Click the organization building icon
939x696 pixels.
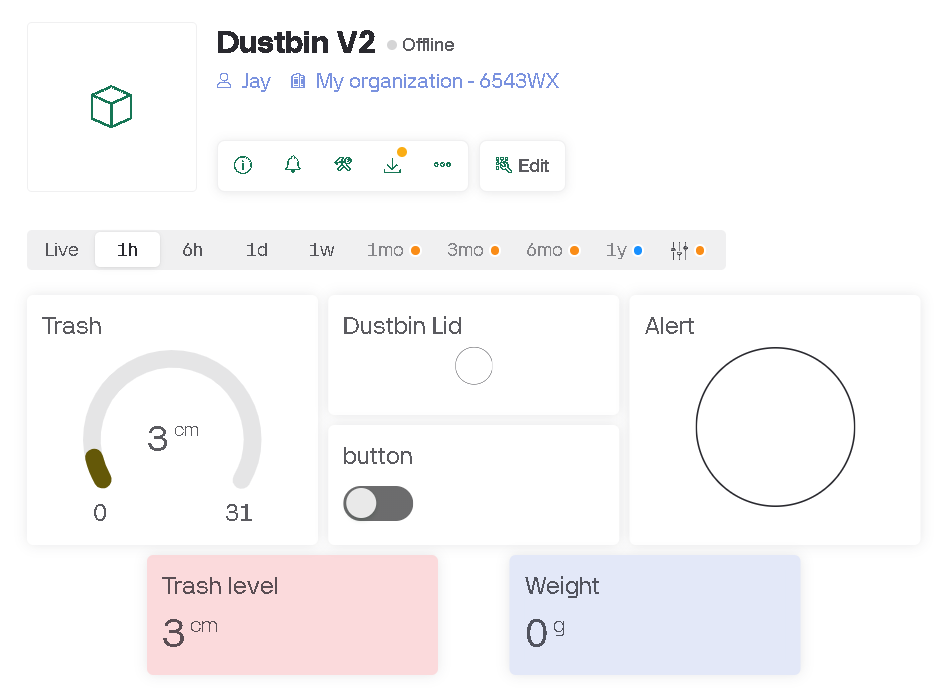click(298, 81)
